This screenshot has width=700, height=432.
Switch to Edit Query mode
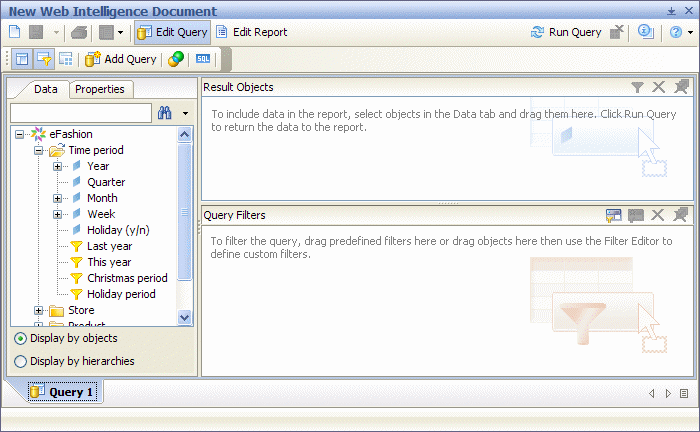click(172, 32)
